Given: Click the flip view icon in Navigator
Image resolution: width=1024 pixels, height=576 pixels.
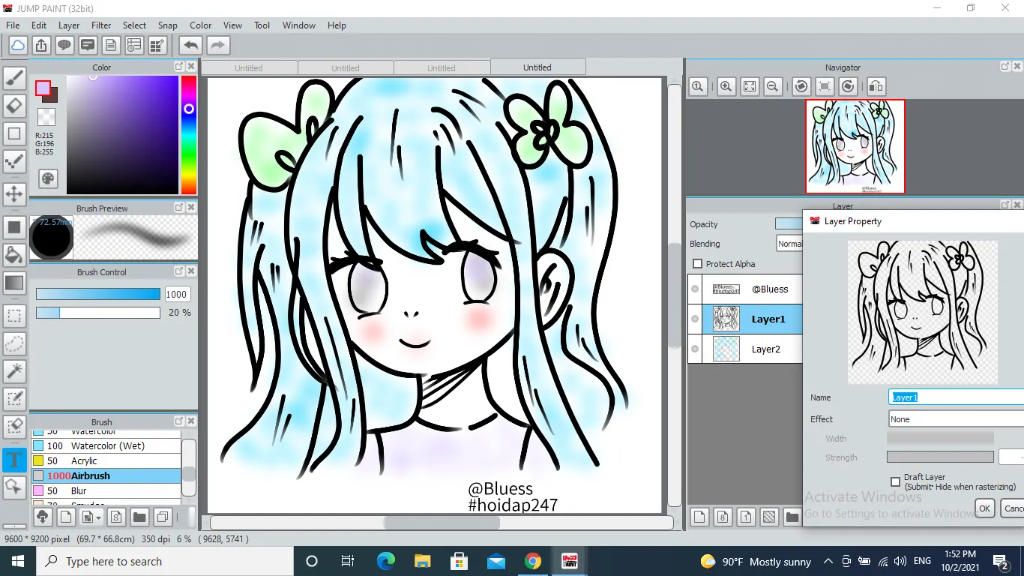Looking at the screenshot, I should point(876,86).
